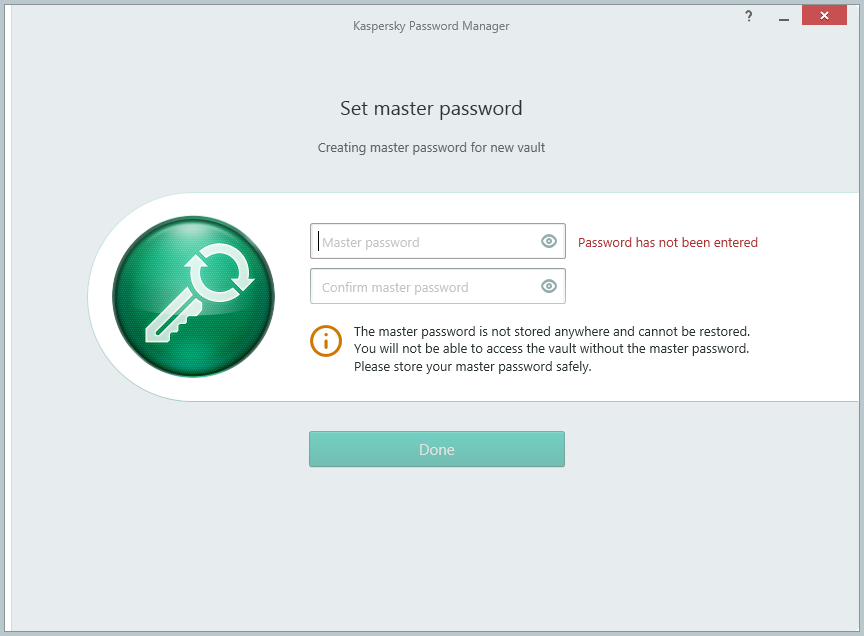Viewport: 864px width, 636px height.
Task: Close the Kaspersky Password Manager window
Action: pyautogui.click(x=824, y=16)
